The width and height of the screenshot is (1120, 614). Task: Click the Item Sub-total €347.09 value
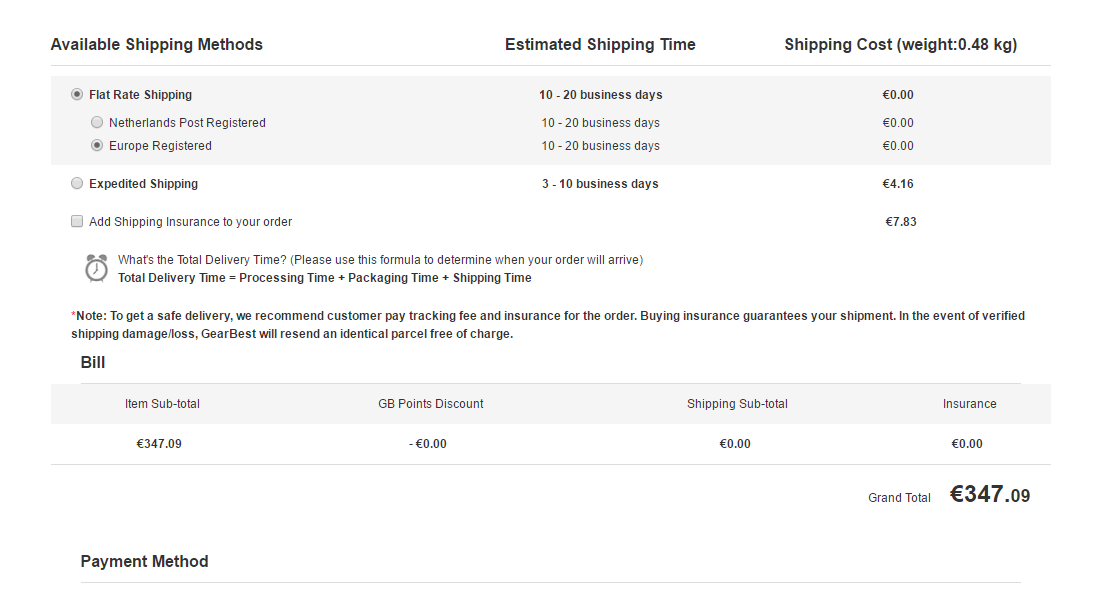point(159,444)
